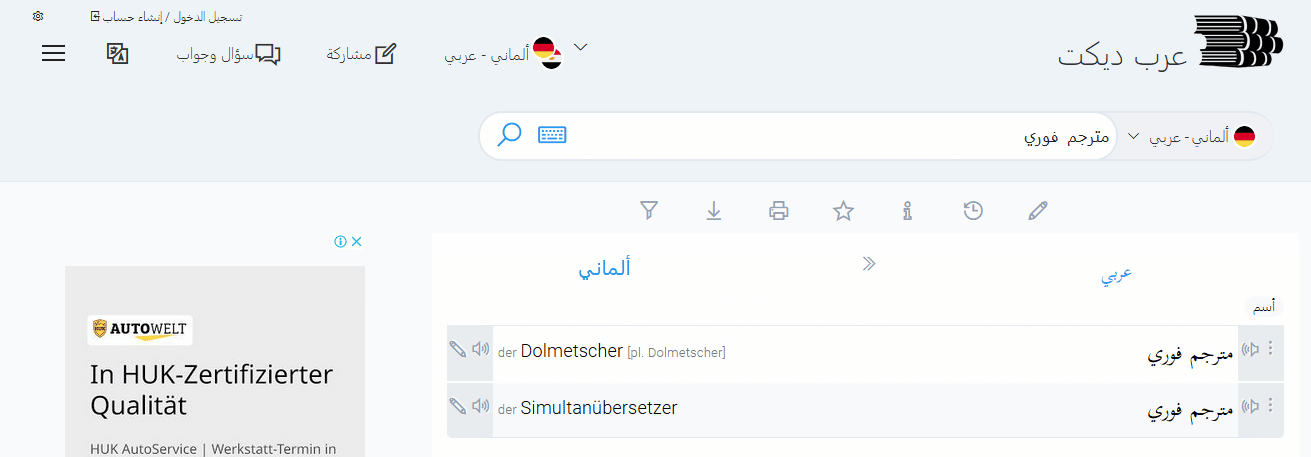Image resolution: width=1311 pixels, height=457 pixels.
Task: Open the virtual keyboard icon
Action: [x=552, y=134]
